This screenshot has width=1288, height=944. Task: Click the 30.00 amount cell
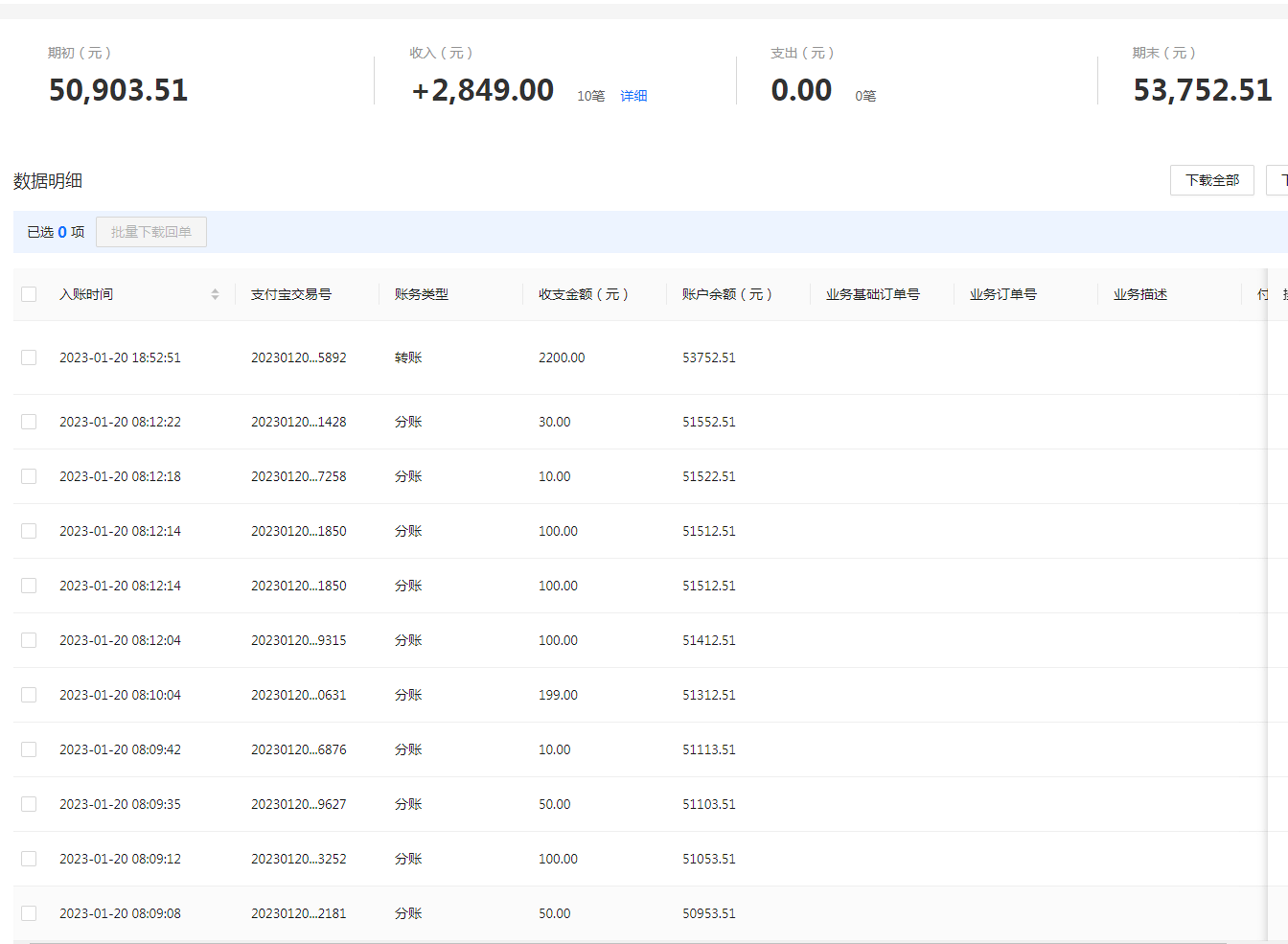click(x=555, y=422)
